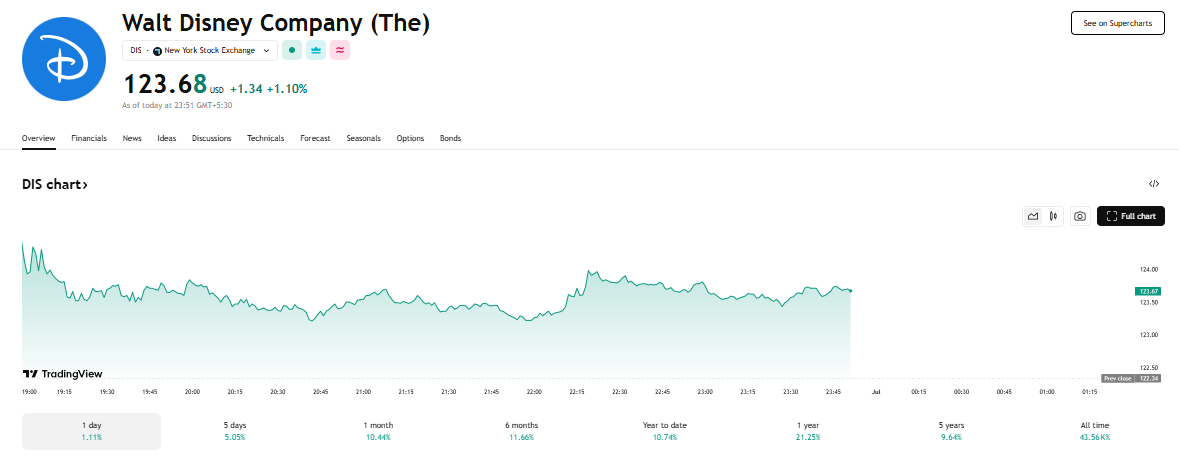Click the Jul date axis label
The height and width of the screenshot is (456, 1179).
pos(876,392)
